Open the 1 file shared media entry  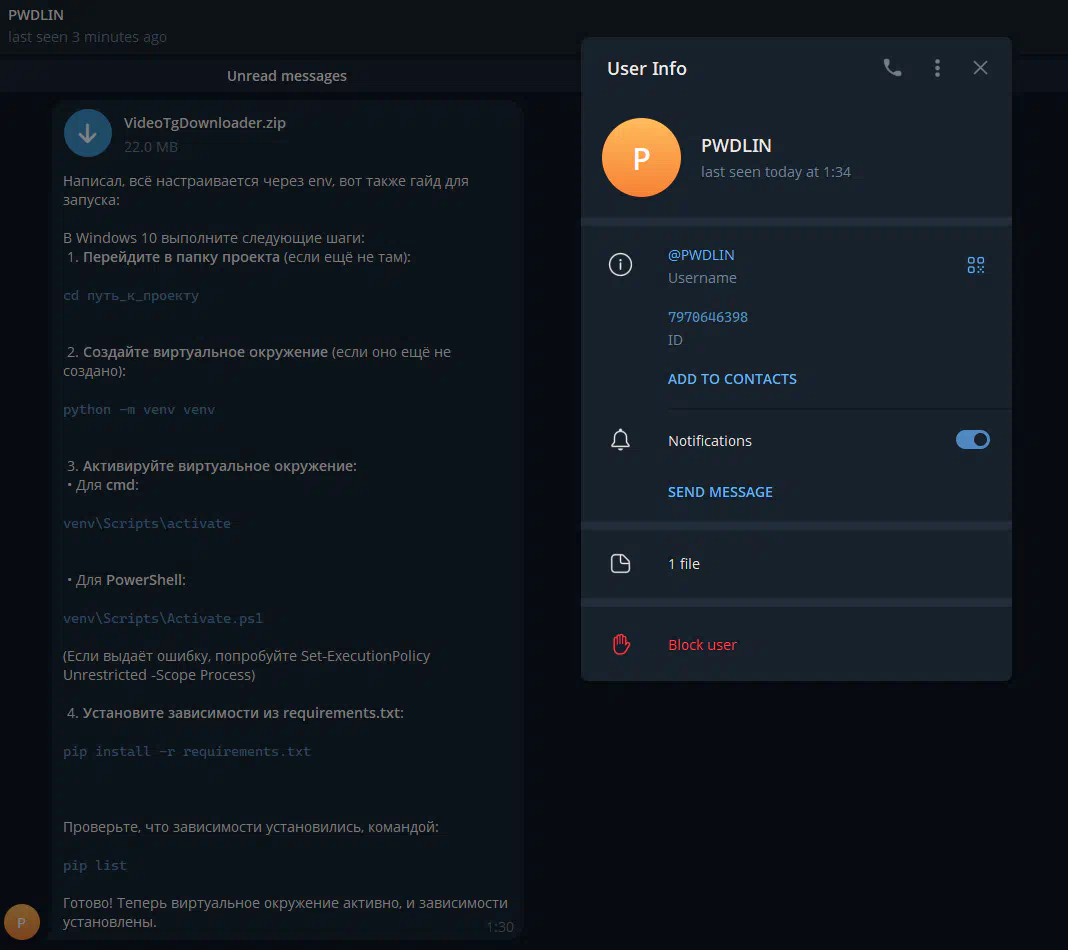tap(684, 564)
